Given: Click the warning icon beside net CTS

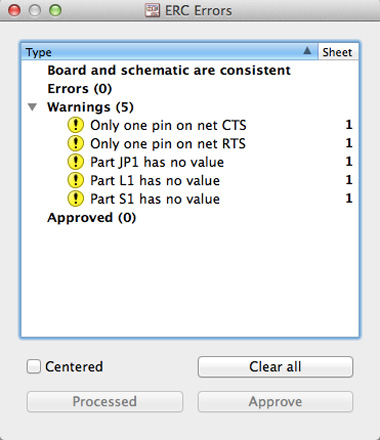Looking at the screenshot, I should click(76, 125).
